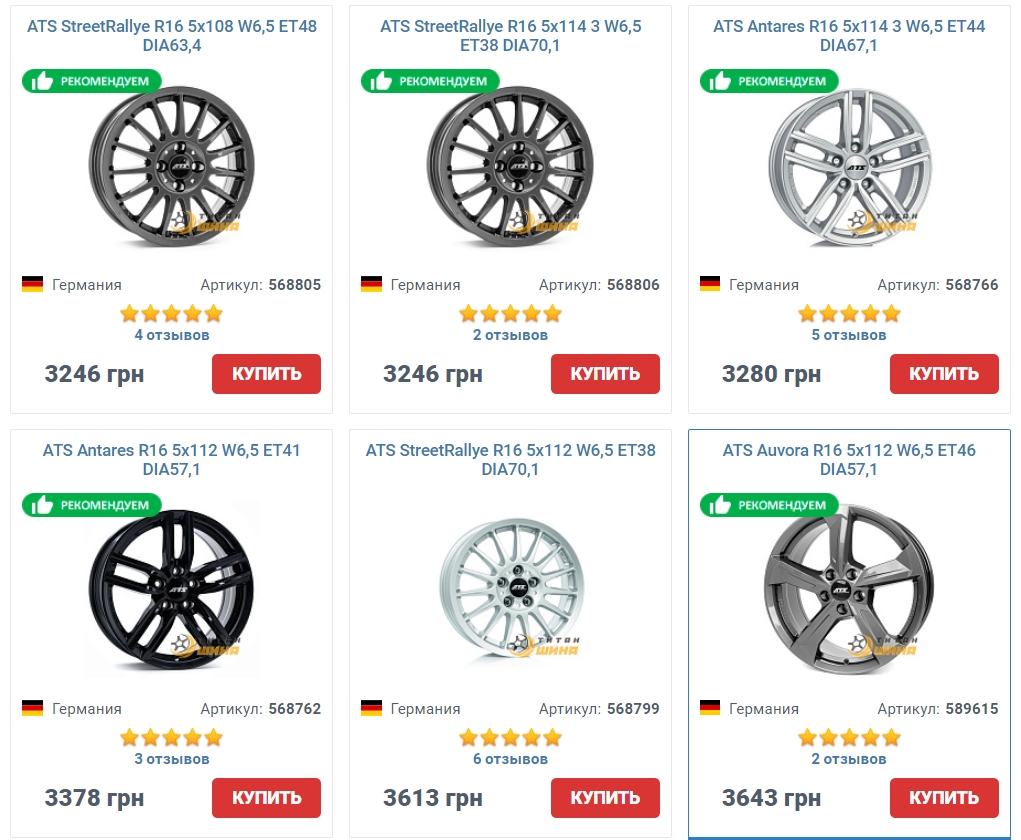Open the 4 отзывов reviews link
1021x840 pixels.
[x=171, y=335]
